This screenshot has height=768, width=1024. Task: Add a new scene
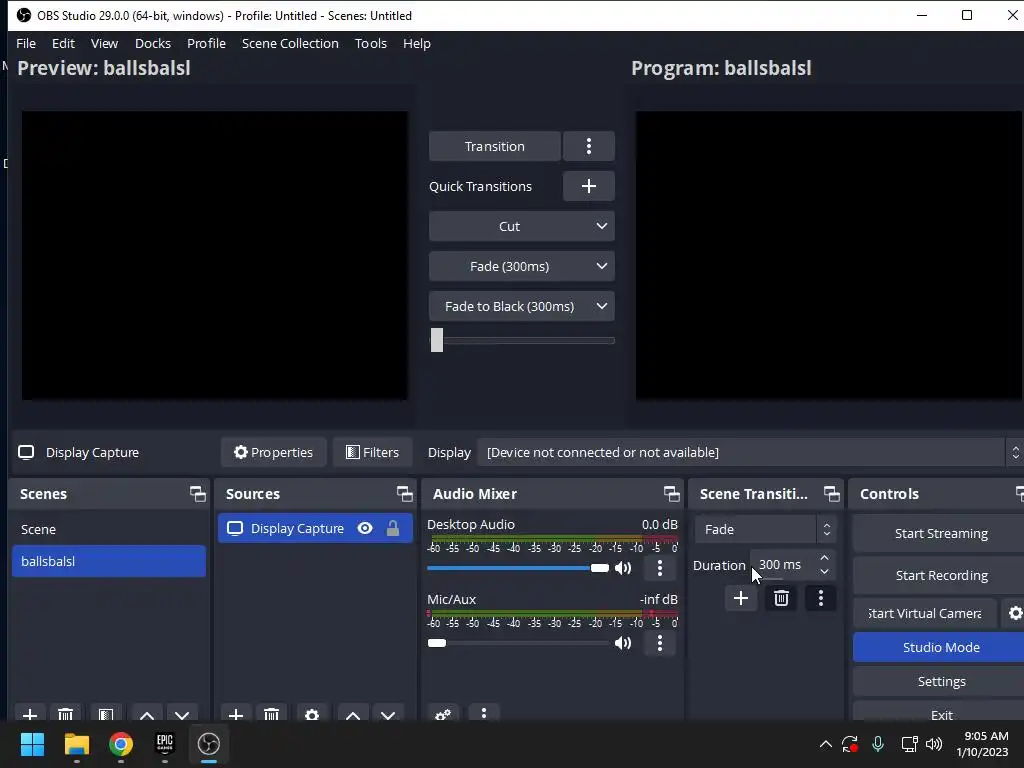tap(29, 714)
